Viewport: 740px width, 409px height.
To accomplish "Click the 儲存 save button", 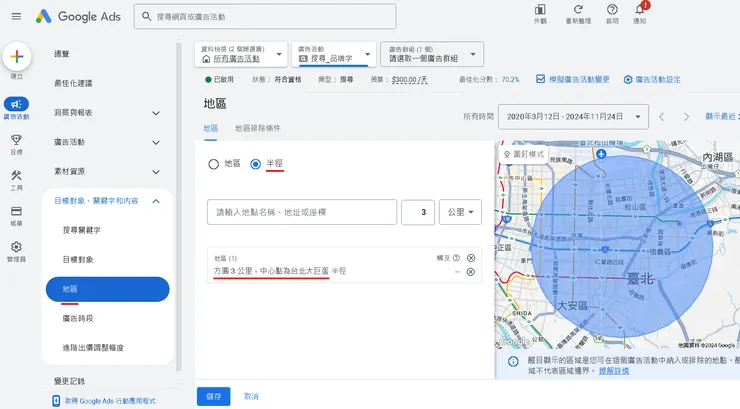I will point(213,396).
